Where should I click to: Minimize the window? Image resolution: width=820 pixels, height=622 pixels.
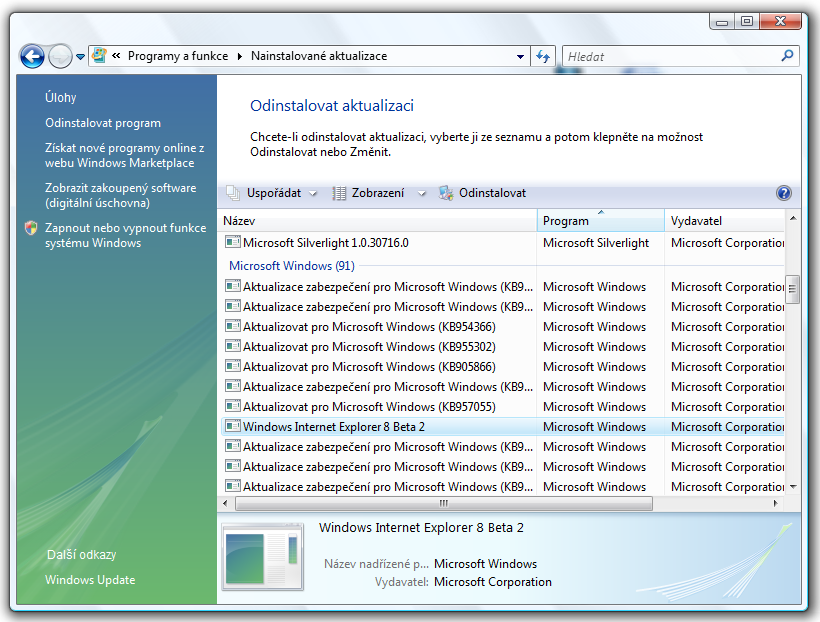[722, 21]
